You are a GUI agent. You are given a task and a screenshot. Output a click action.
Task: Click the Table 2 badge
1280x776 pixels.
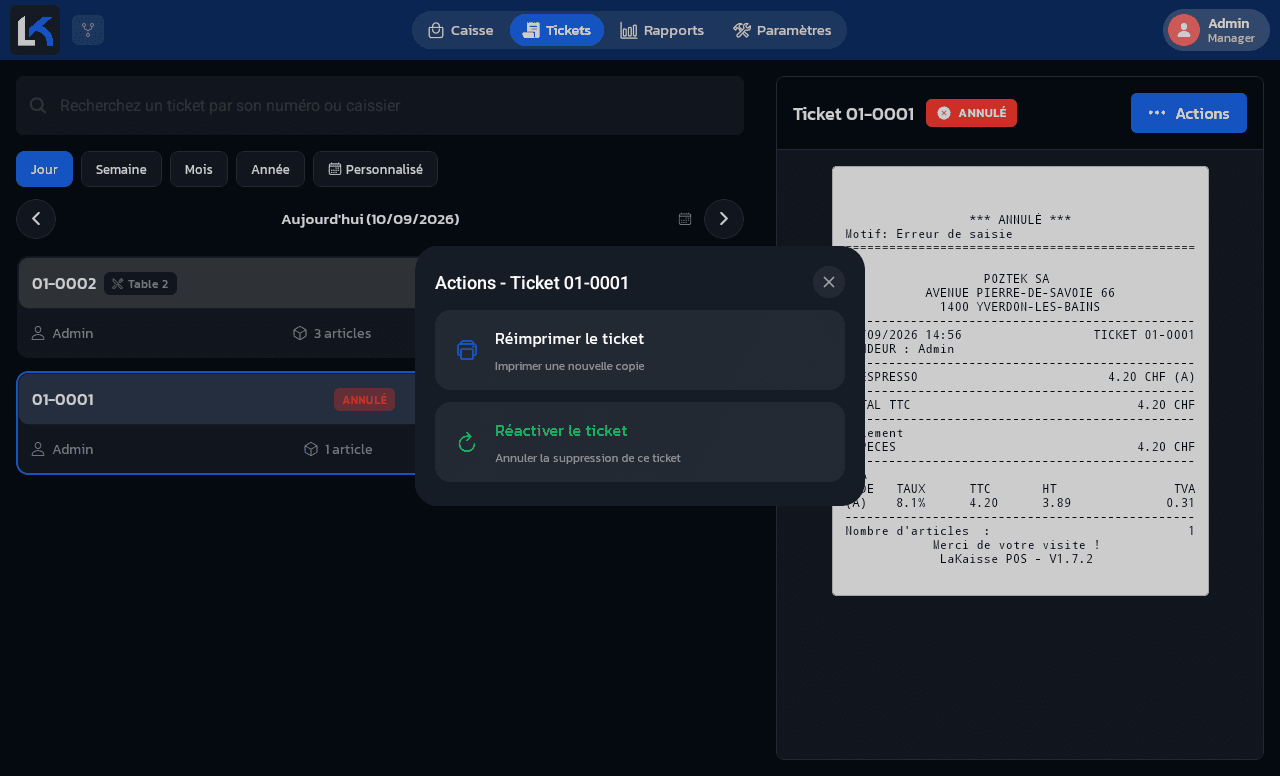tap(140, 284)
